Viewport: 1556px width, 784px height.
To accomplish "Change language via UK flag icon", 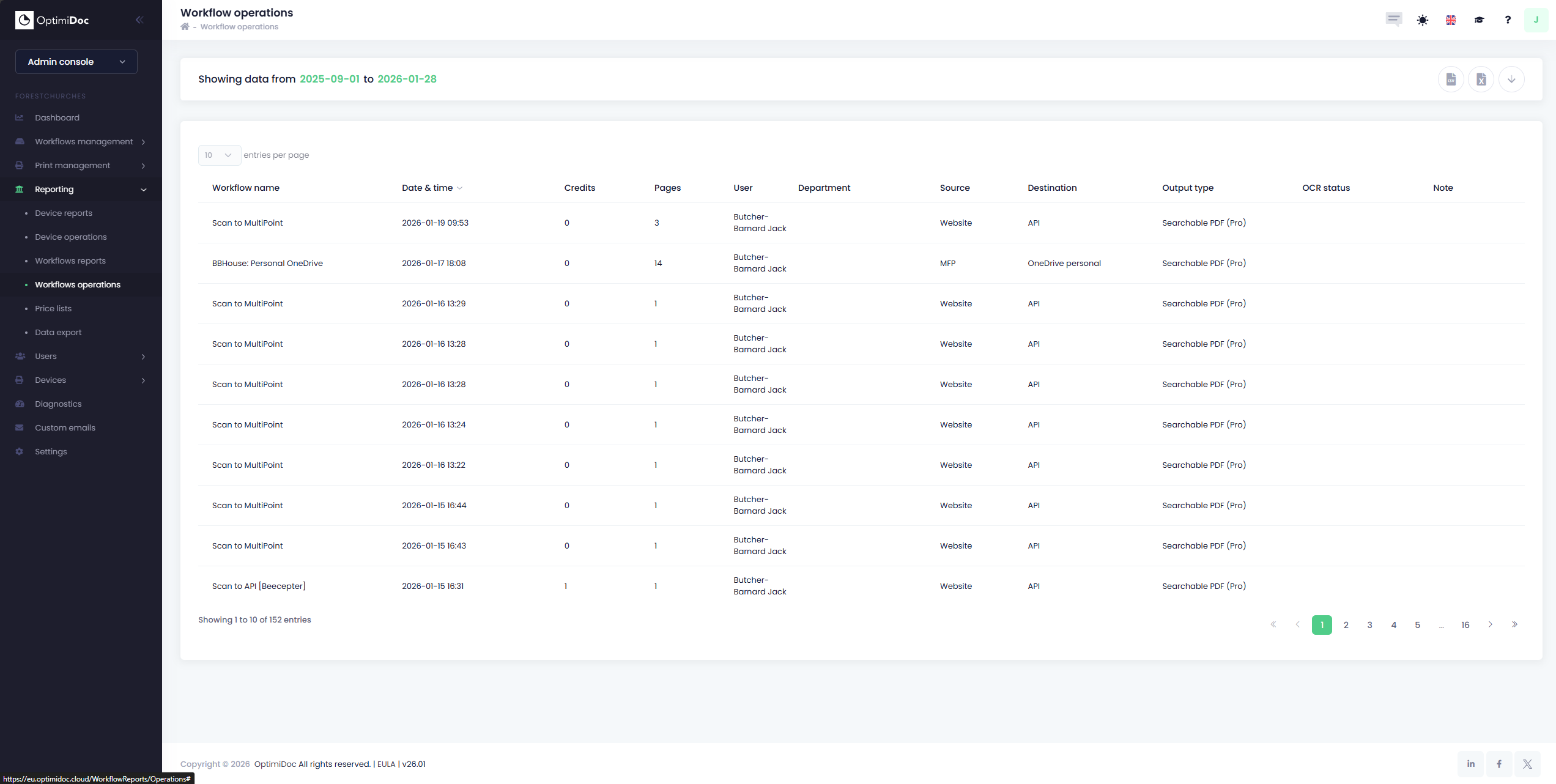I will (x=1451, y=20).
